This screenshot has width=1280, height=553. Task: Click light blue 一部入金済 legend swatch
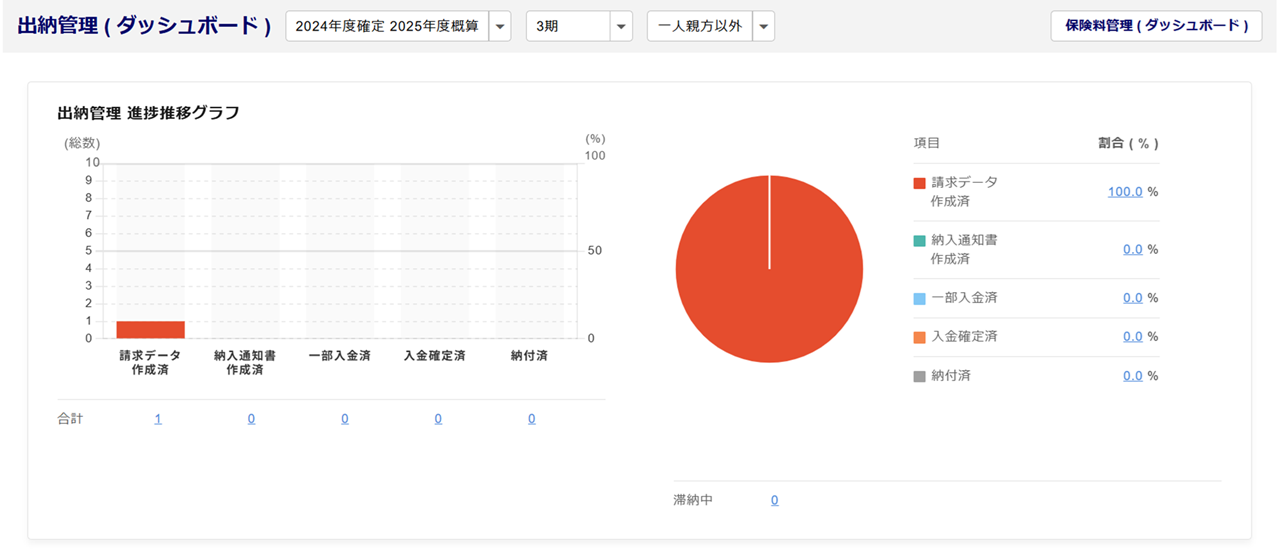[x=919, y=298]
